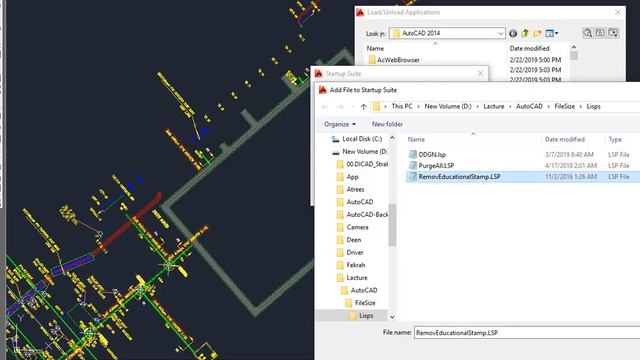Click the Find file magnifier icon
The image size is (640, 360).
[x=587, y=33]
